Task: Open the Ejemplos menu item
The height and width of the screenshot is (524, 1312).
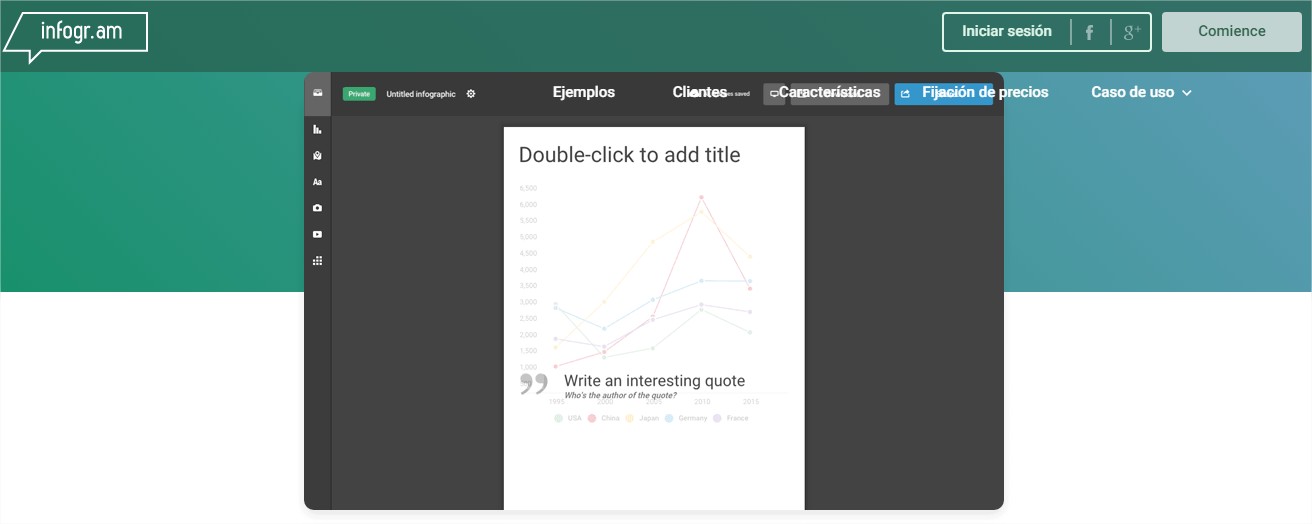Action: coord(584,92)
